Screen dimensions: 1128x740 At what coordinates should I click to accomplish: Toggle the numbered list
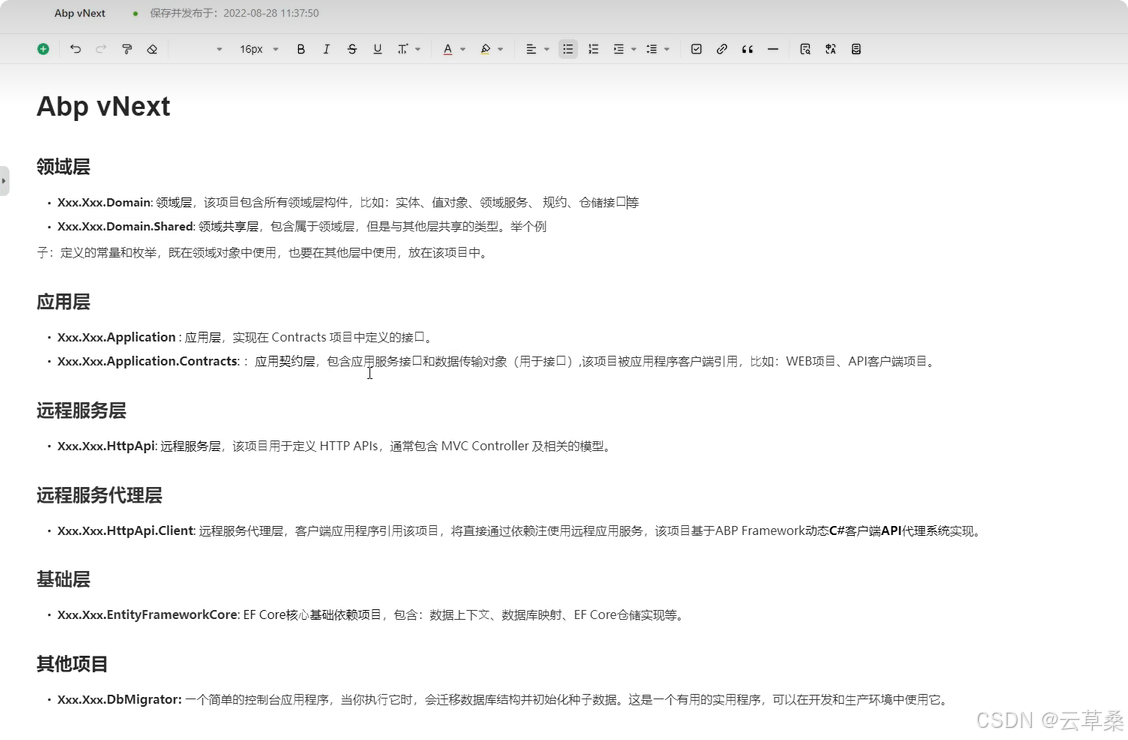coord(593,49)
